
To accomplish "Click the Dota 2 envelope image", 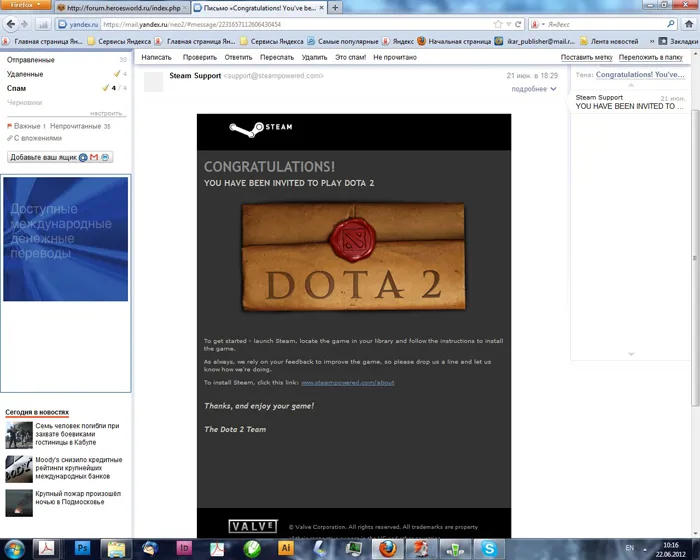I will (354, 257).
